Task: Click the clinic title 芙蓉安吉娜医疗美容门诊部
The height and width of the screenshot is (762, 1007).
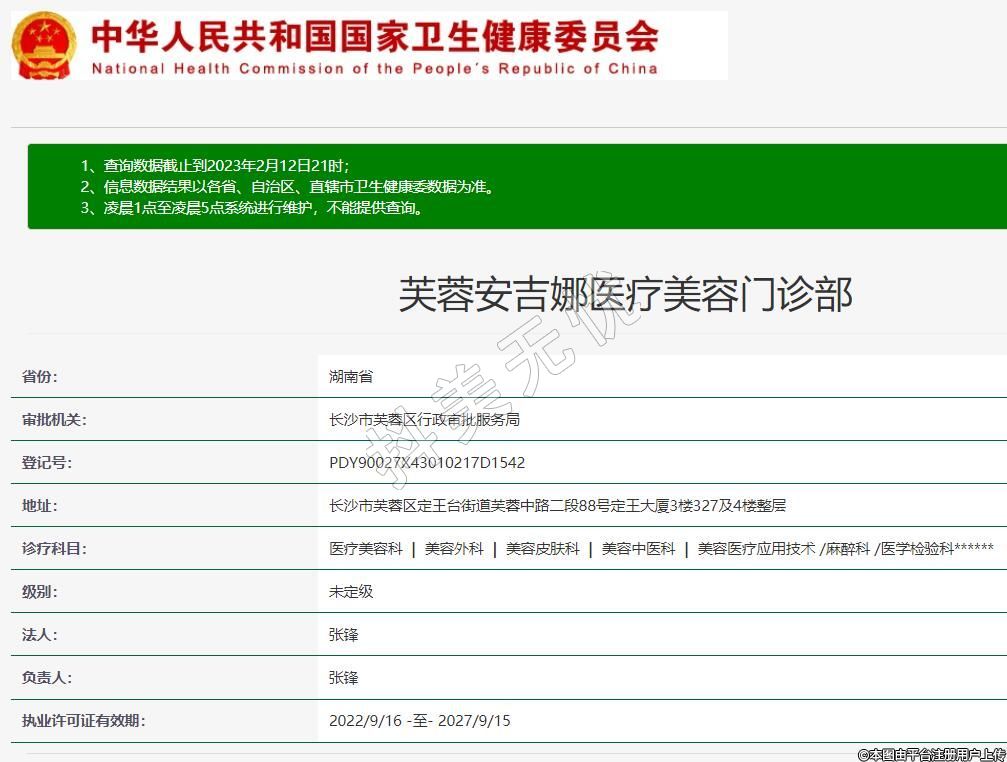Action: [625, 295]
